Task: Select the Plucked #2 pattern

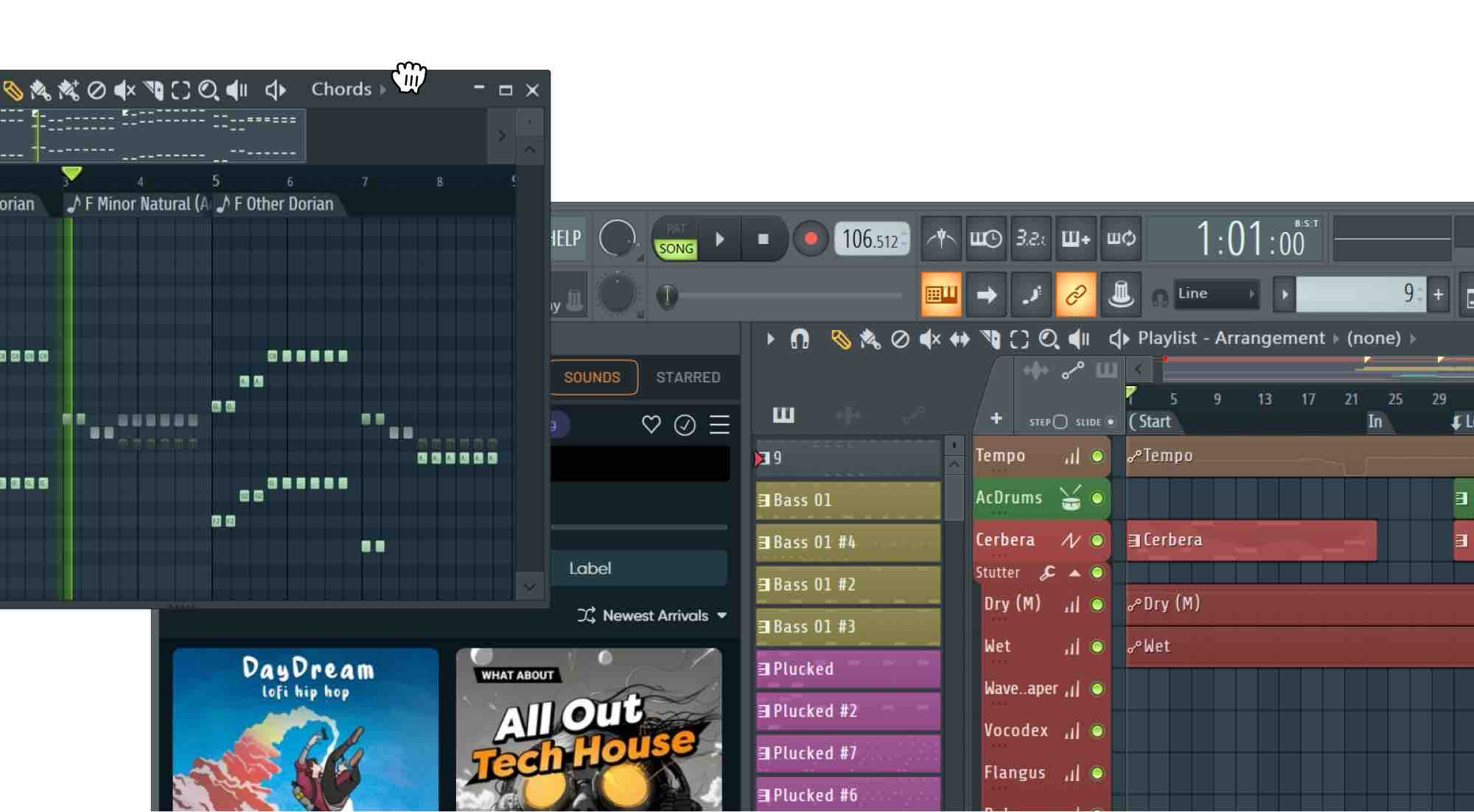Action: 848,711
